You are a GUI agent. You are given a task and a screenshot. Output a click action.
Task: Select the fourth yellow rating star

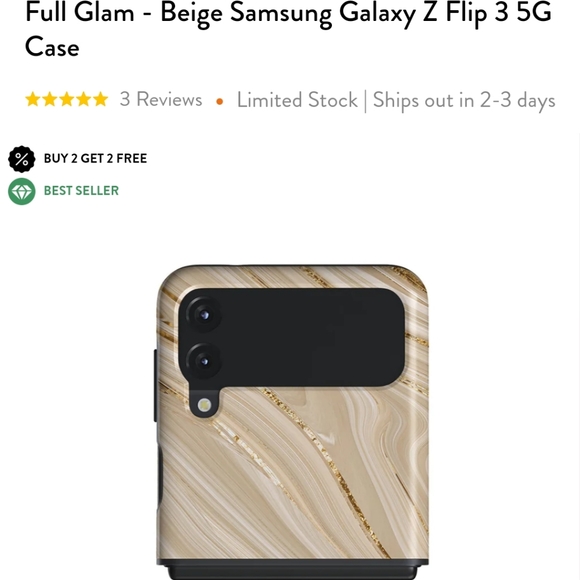[84, 100]
